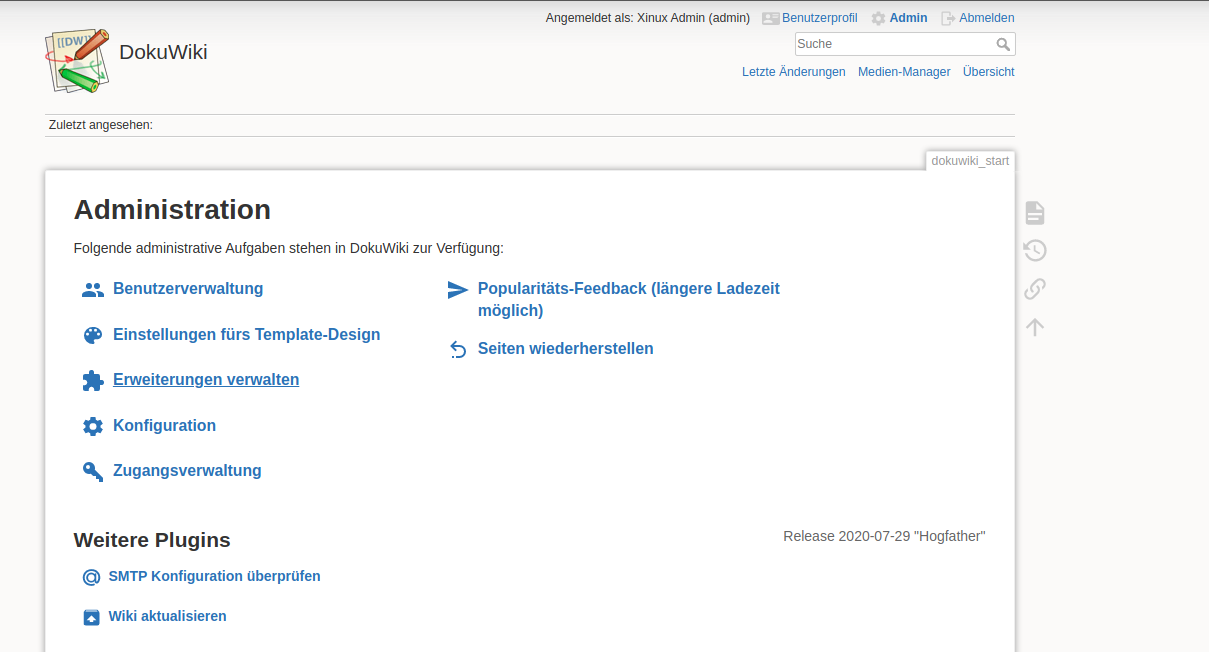The width and height of the screenshot is (1209, 652).
Task: Open the dokuwiki_start page tab
Action: (x=969, y=160)
